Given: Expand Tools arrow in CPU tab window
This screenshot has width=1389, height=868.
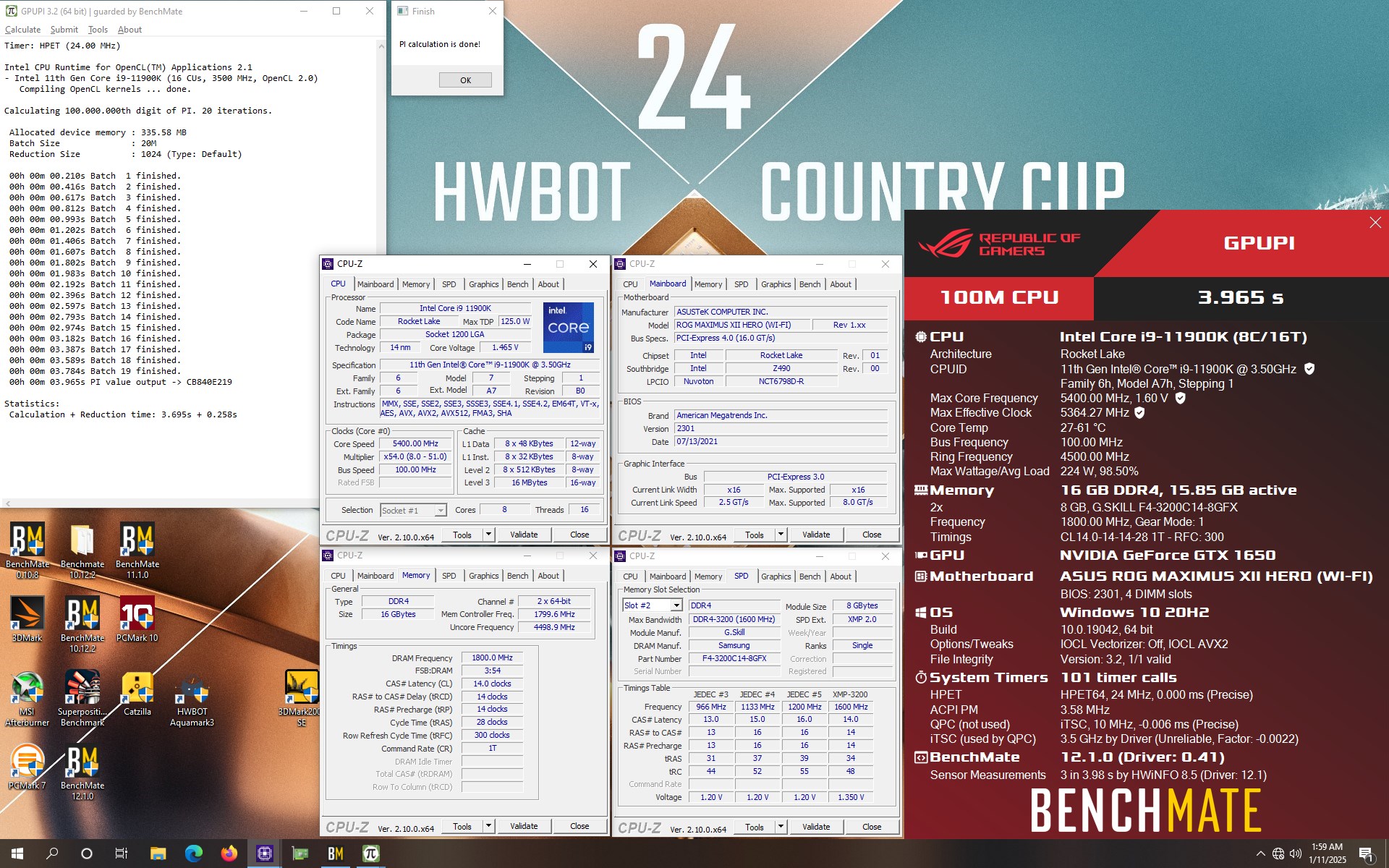Looking at the screenshot, I should (x=488, y=535).
